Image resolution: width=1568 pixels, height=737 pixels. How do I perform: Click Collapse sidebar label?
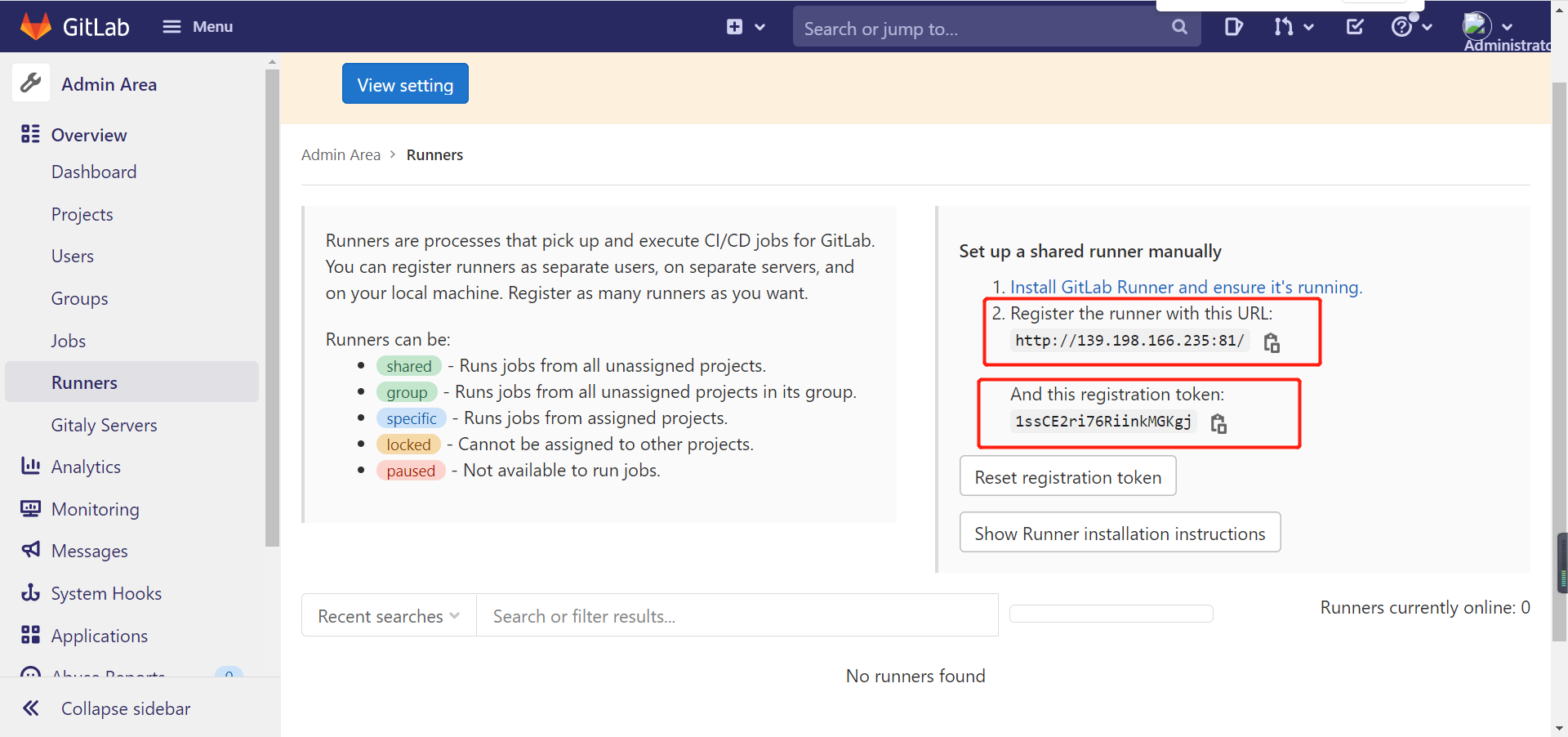tap(126, 708)
